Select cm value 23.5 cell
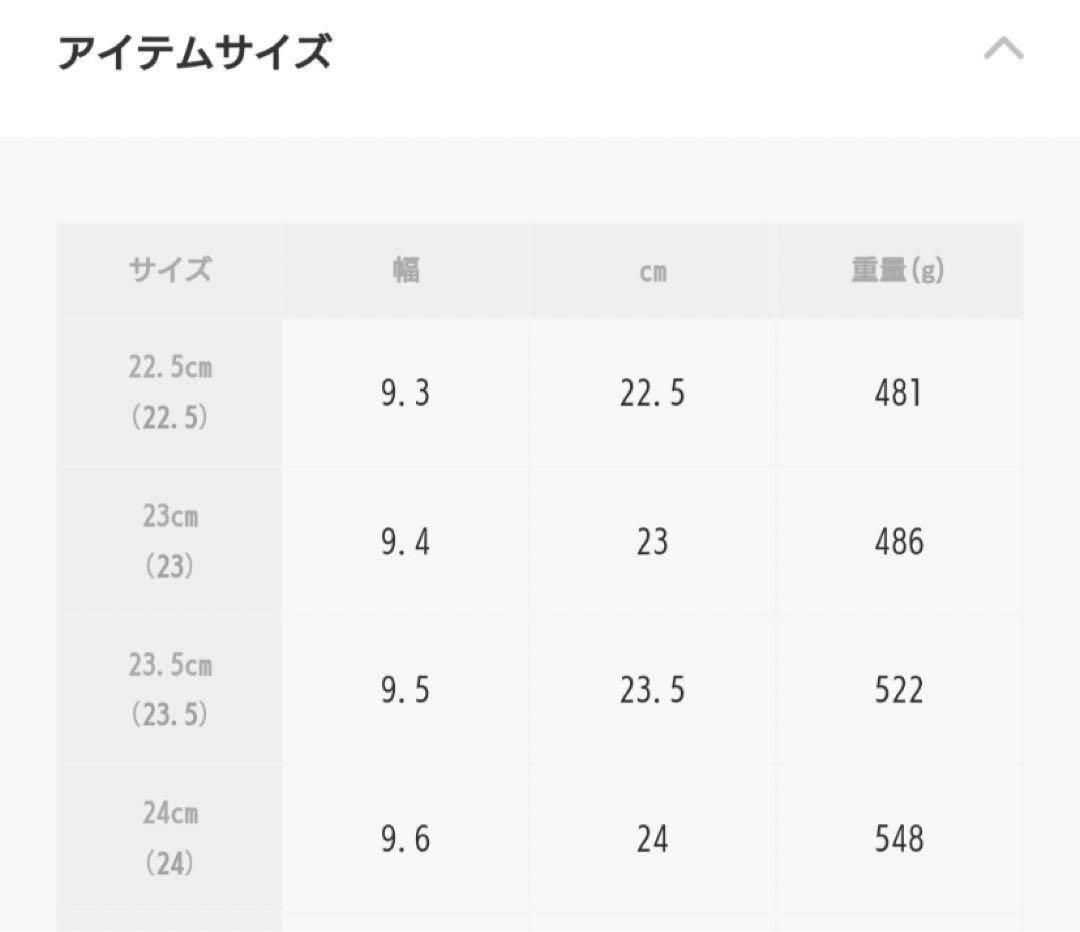The image size is (1080, 932). 652,690
